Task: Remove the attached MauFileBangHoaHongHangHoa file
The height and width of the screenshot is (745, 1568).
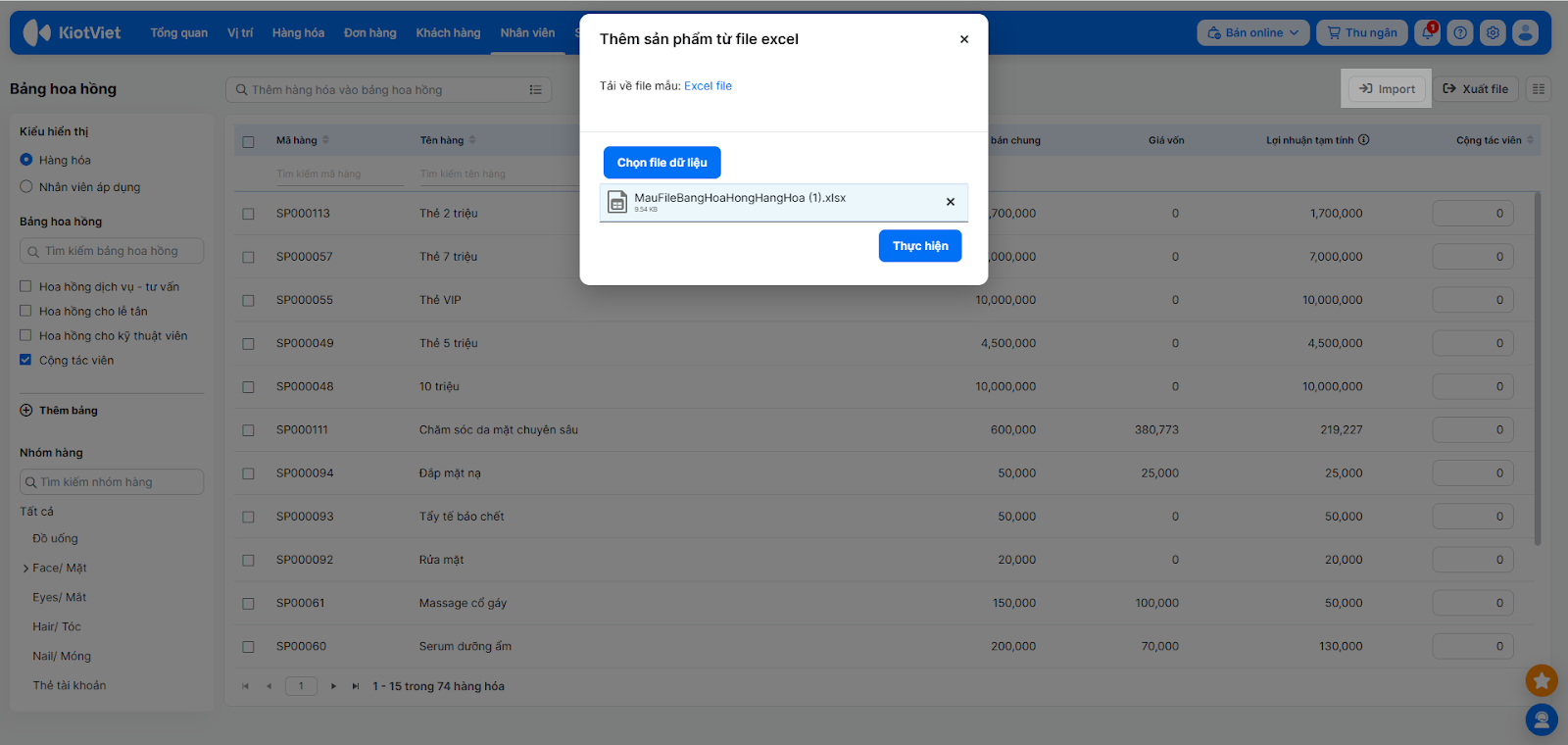Action: [950, 202]
